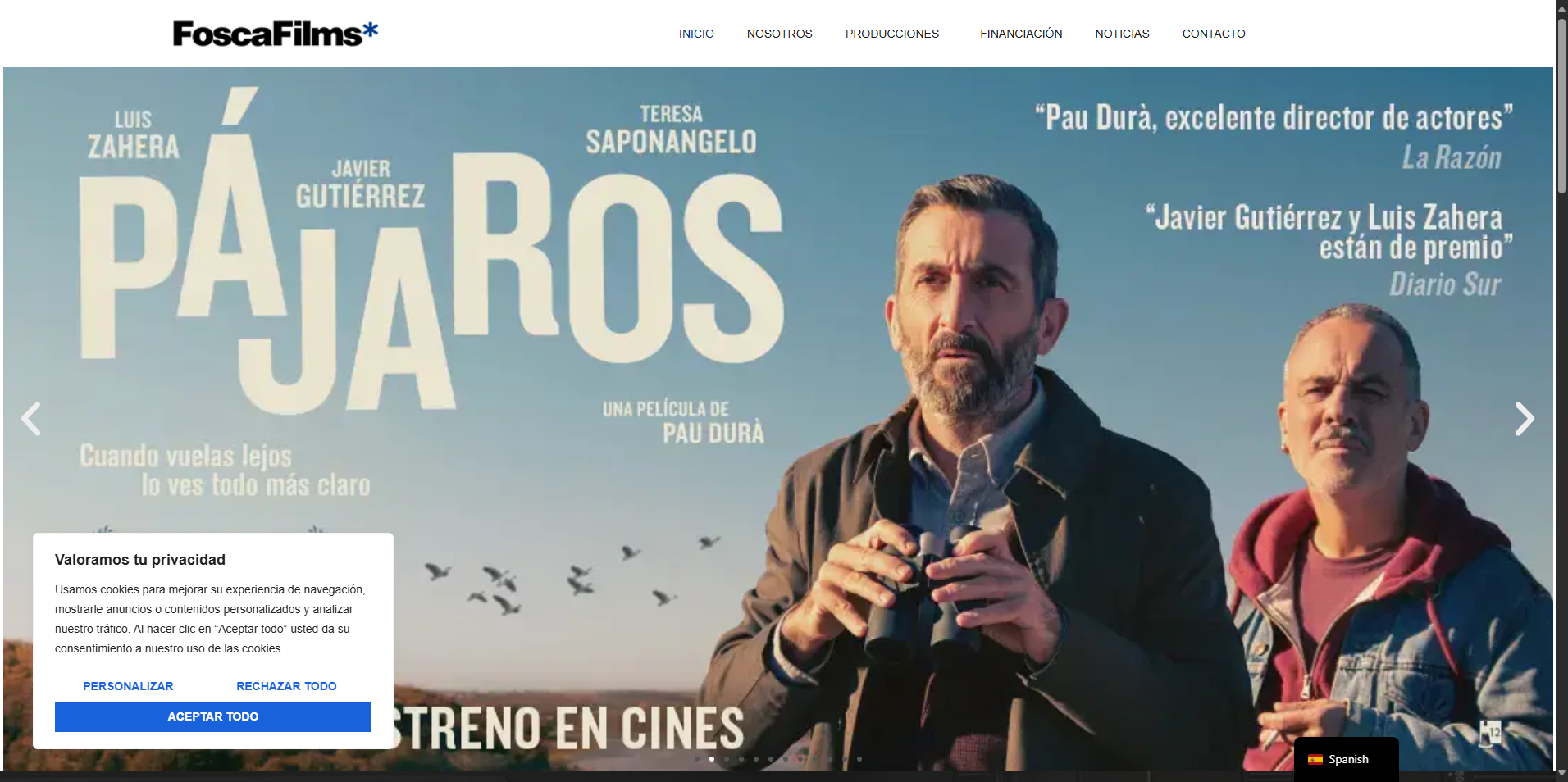Click the FoscaFilms logo
The width and height of the screenshot is (1568, 782).
[276, 34]
